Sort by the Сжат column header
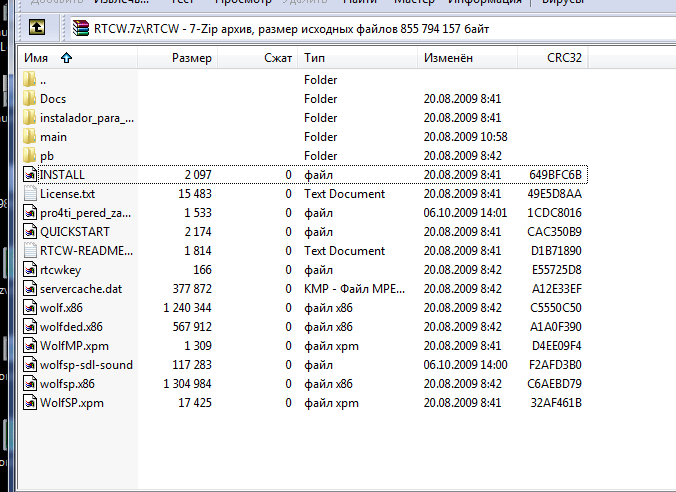 tap(257, 58)
